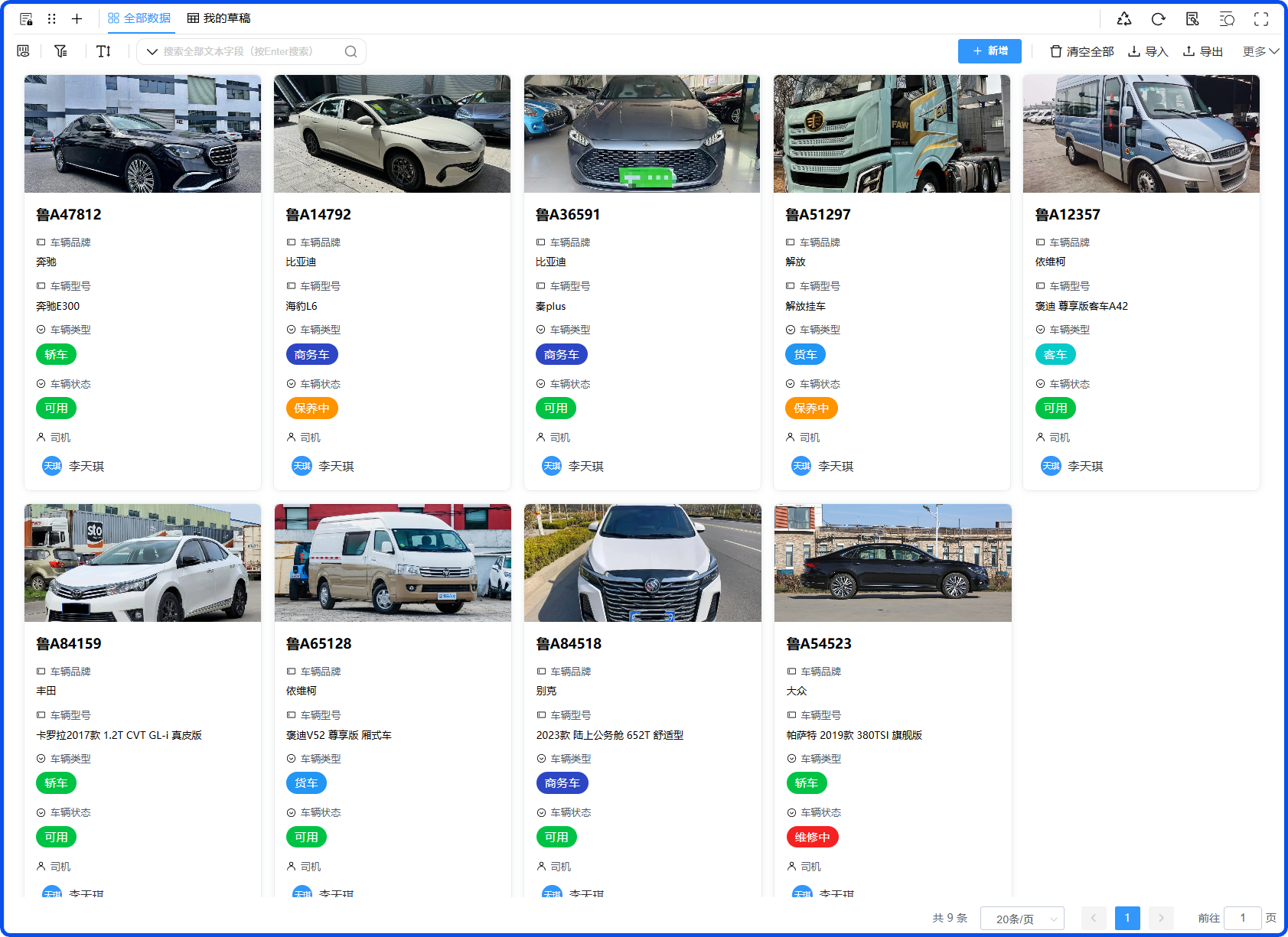Select the 全部数据 tab
Image resolution: width=1288 pixels, height=937 pixels.
[139, 18]
